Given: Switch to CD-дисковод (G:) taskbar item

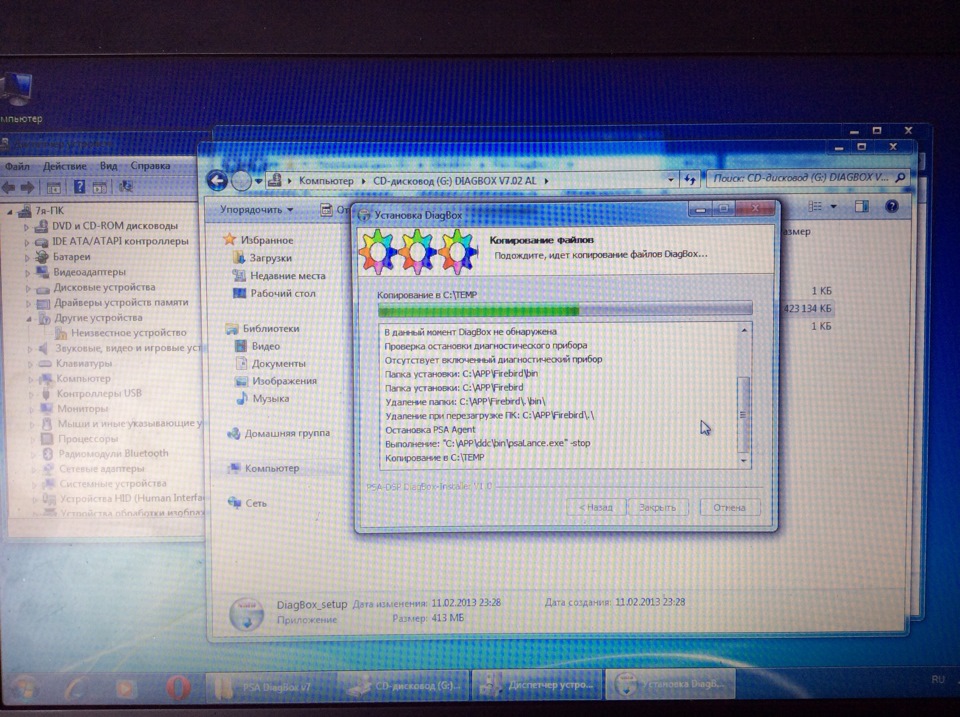Looking at the screenshot, I should pos(405,685).
